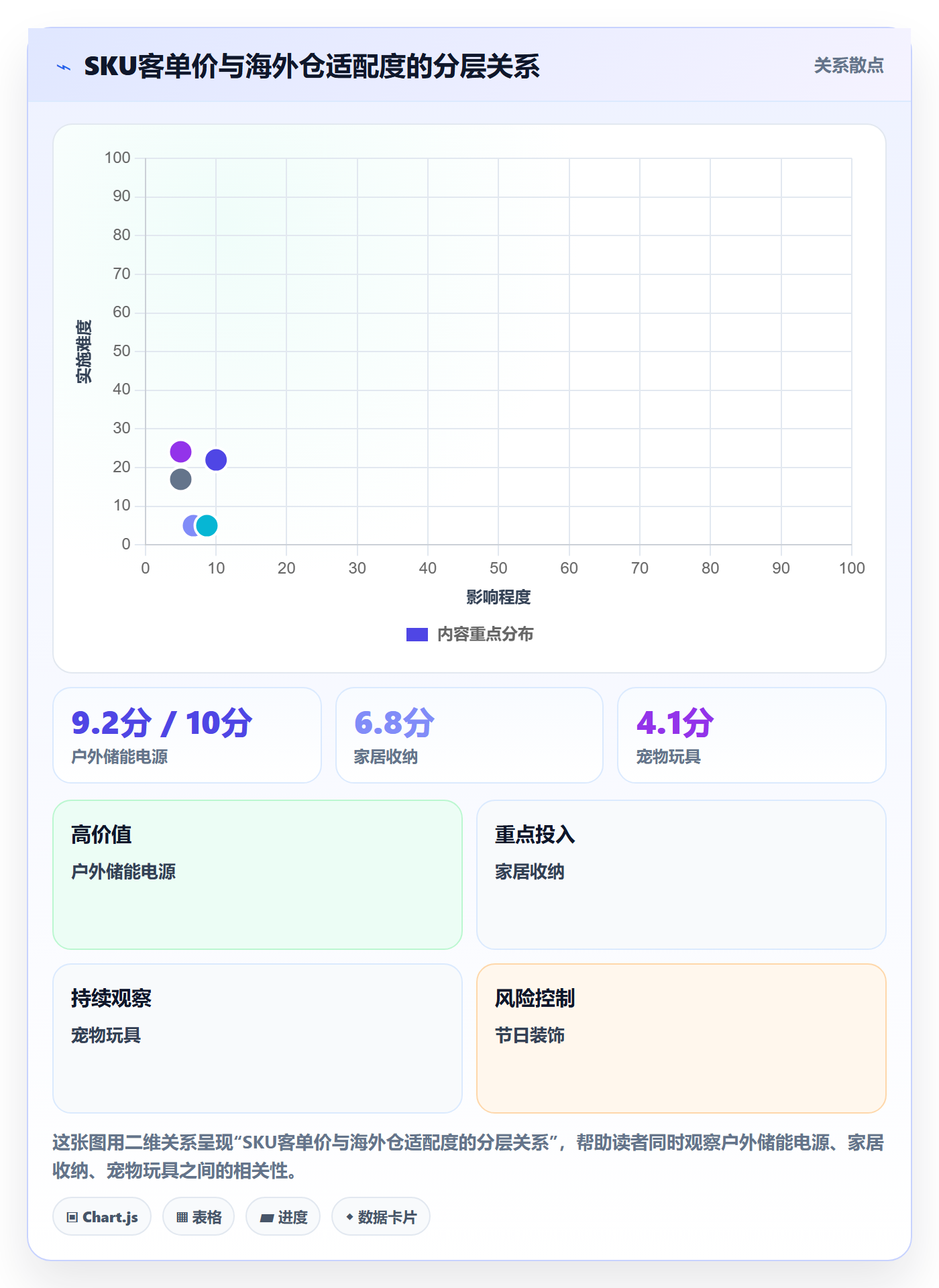Click the 宠物玩具 label under 4.1分
The height and width of the screenshot is (1288, 939).
click(x=668, y=757)
